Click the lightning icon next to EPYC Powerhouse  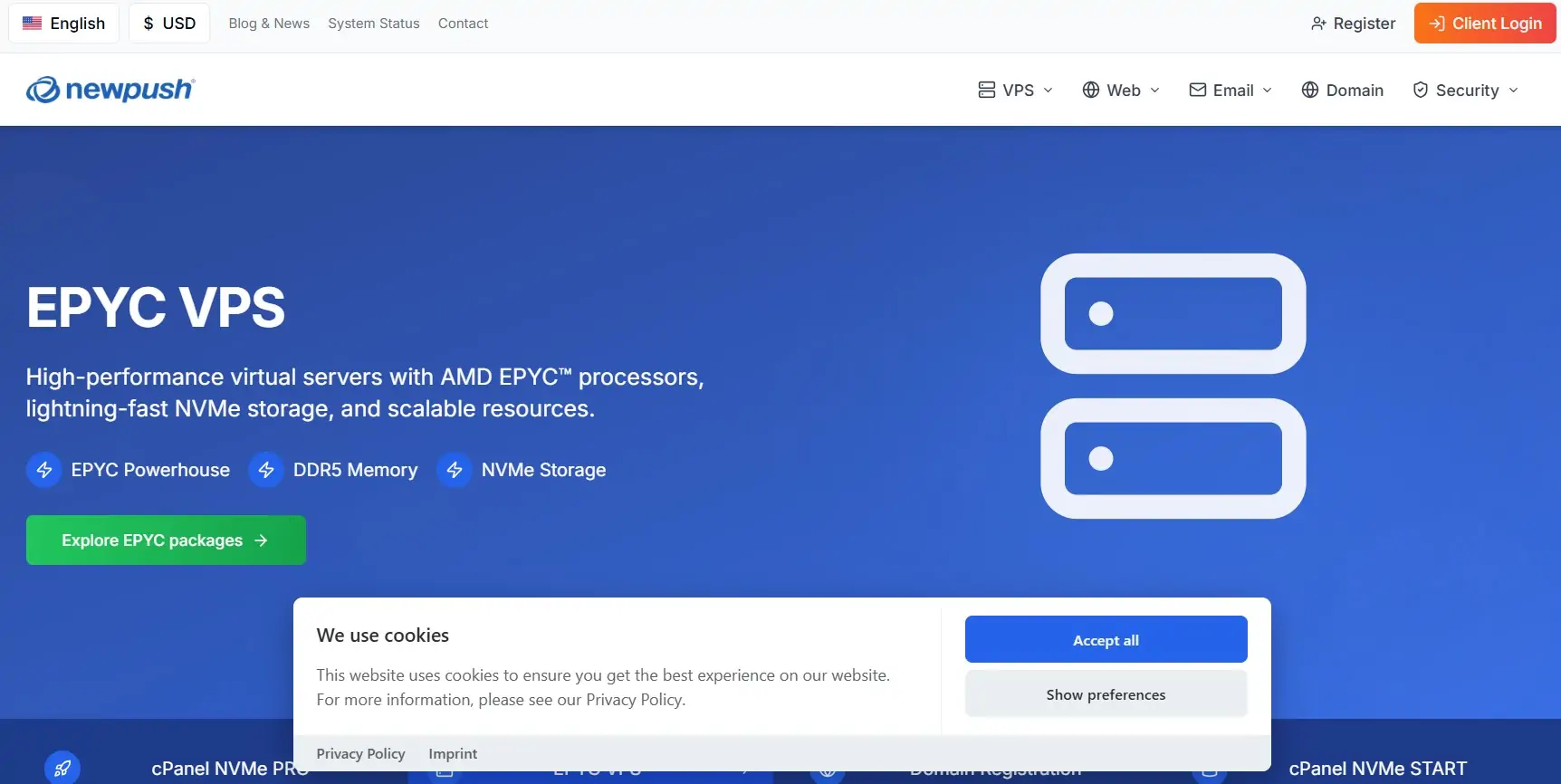tap(43, 470)
